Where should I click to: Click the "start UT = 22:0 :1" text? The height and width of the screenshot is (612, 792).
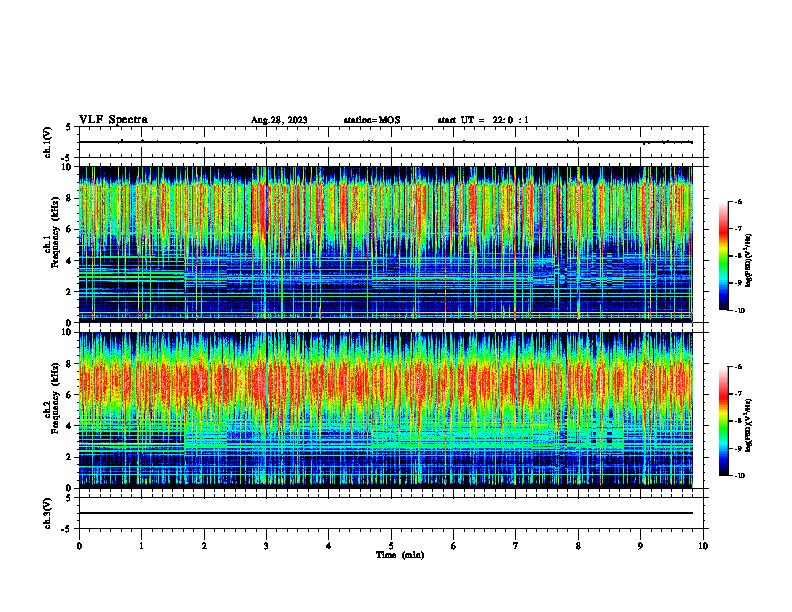tap(483, 120)
